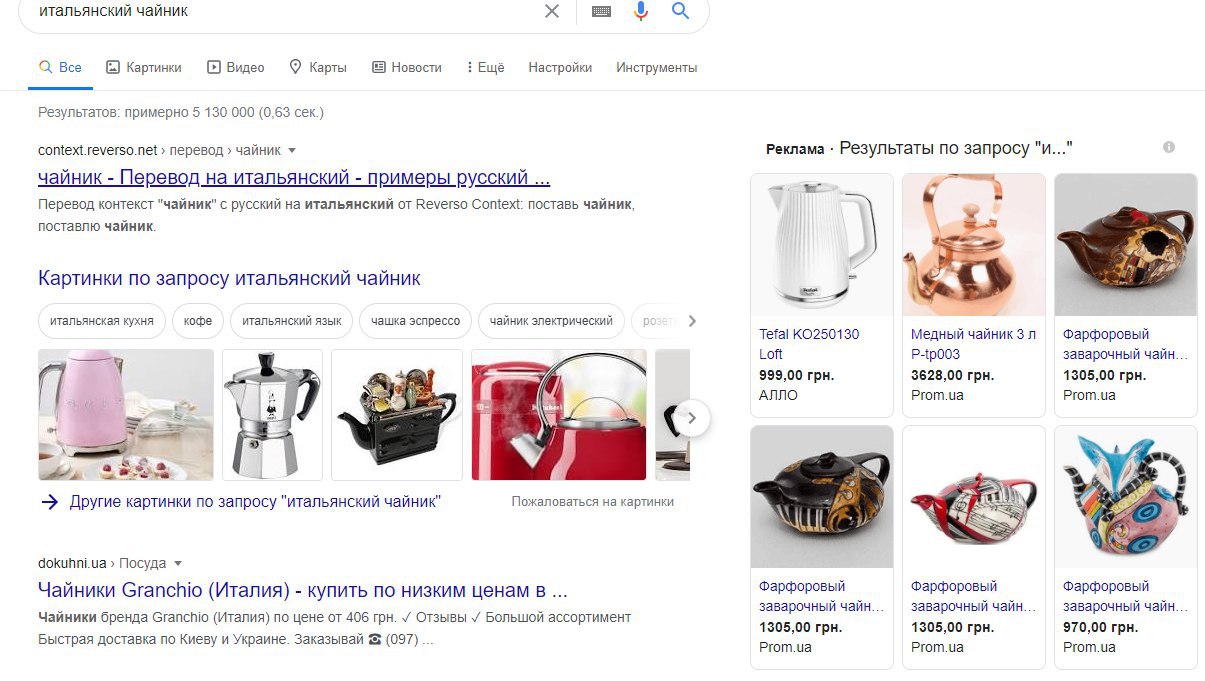Switch to the Новости tab

407,67
